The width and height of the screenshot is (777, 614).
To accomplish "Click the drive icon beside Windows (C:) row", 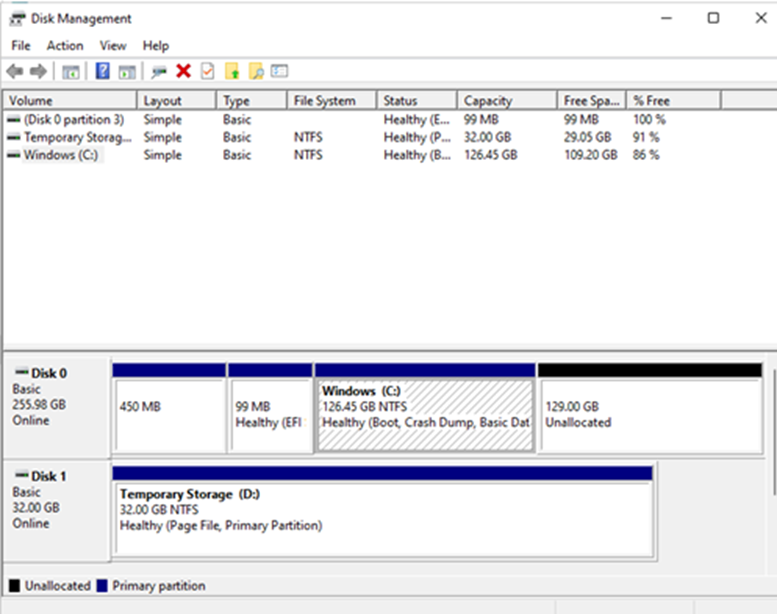I will (x=14, y=155).
